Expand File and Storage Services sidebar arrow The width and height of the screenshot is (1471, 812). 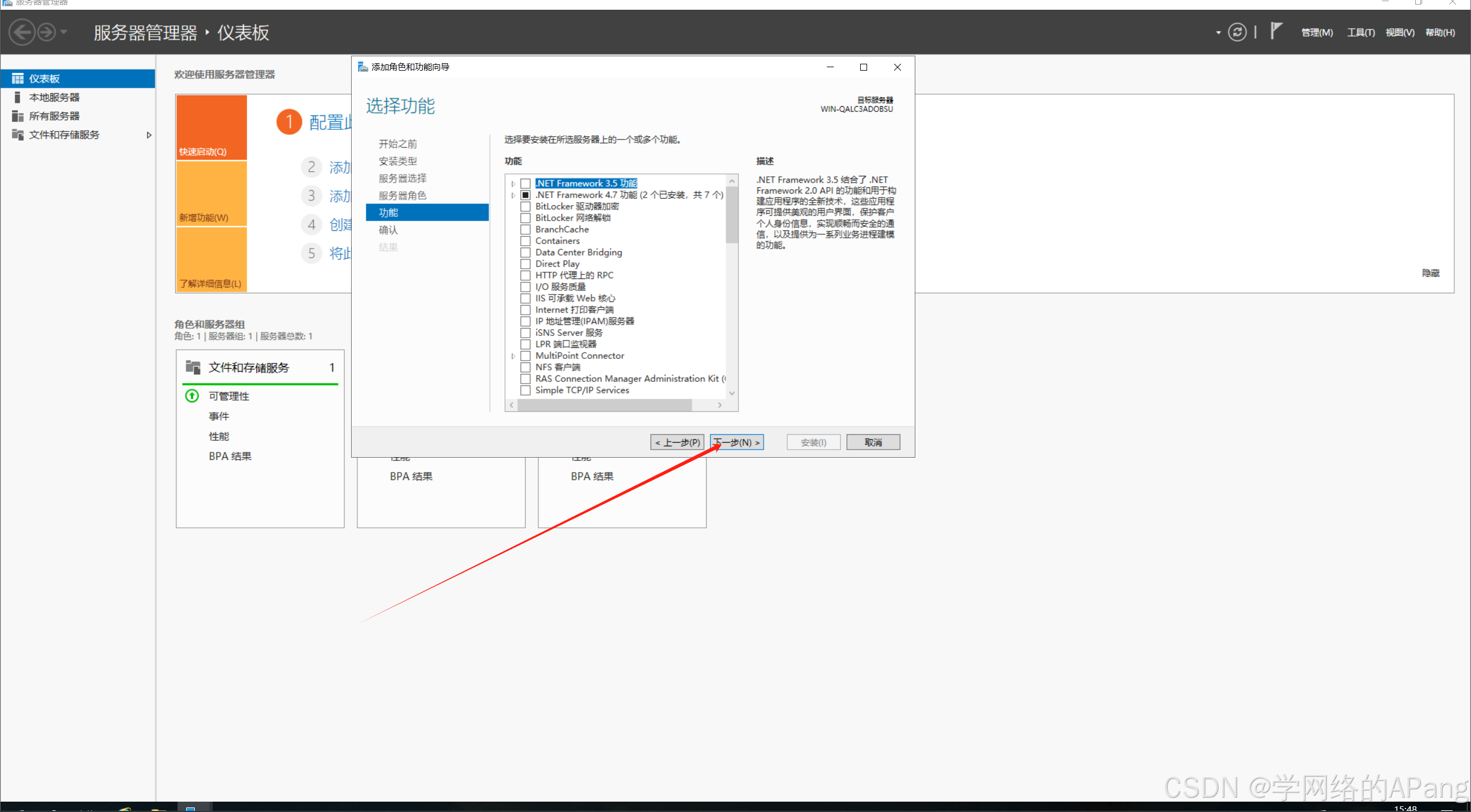(149, 135)
